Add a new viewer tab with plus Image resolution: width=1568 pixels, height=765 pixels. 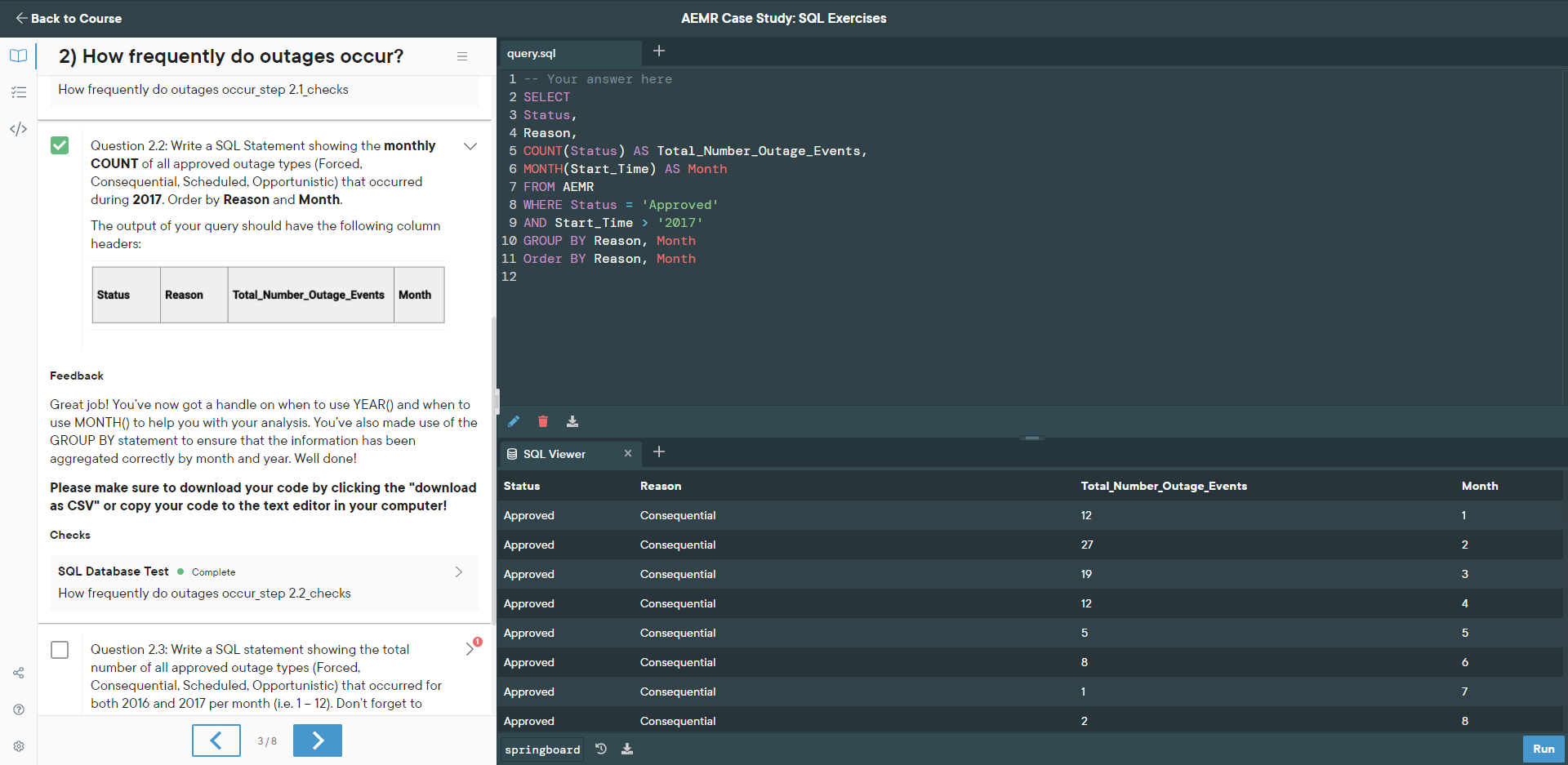(x=659, y=451)
